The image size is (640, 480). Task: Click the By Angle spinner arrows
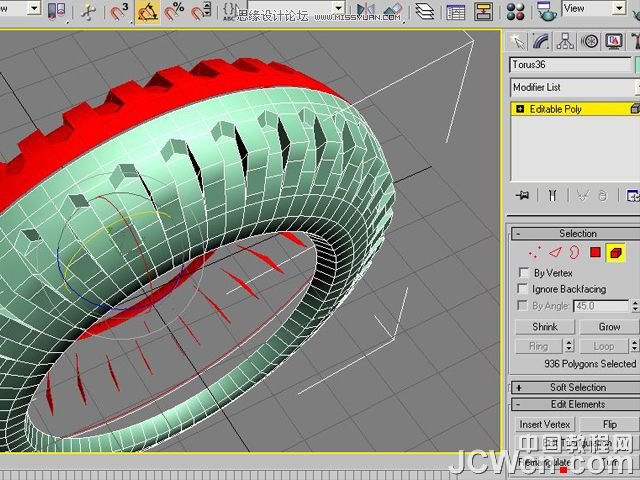point(635,306)
